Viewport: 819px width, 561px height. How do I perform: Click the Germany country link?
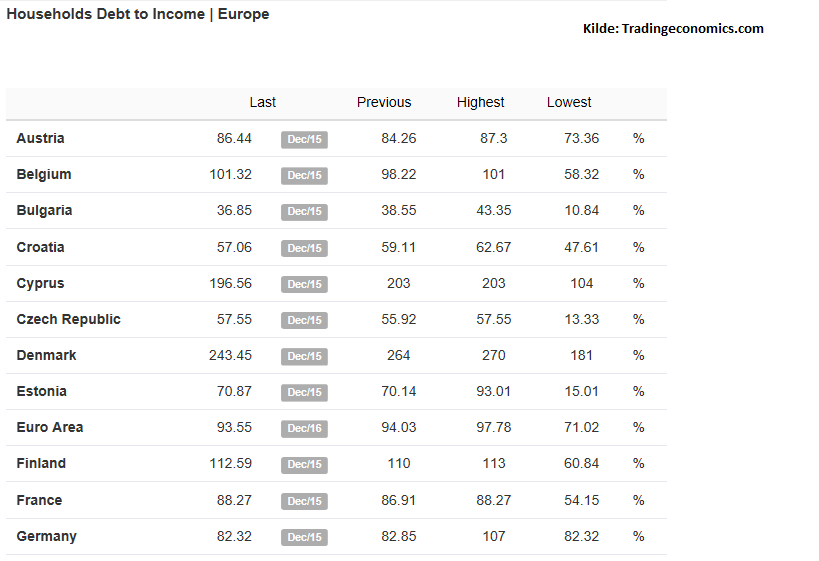(x=46, y=536)
